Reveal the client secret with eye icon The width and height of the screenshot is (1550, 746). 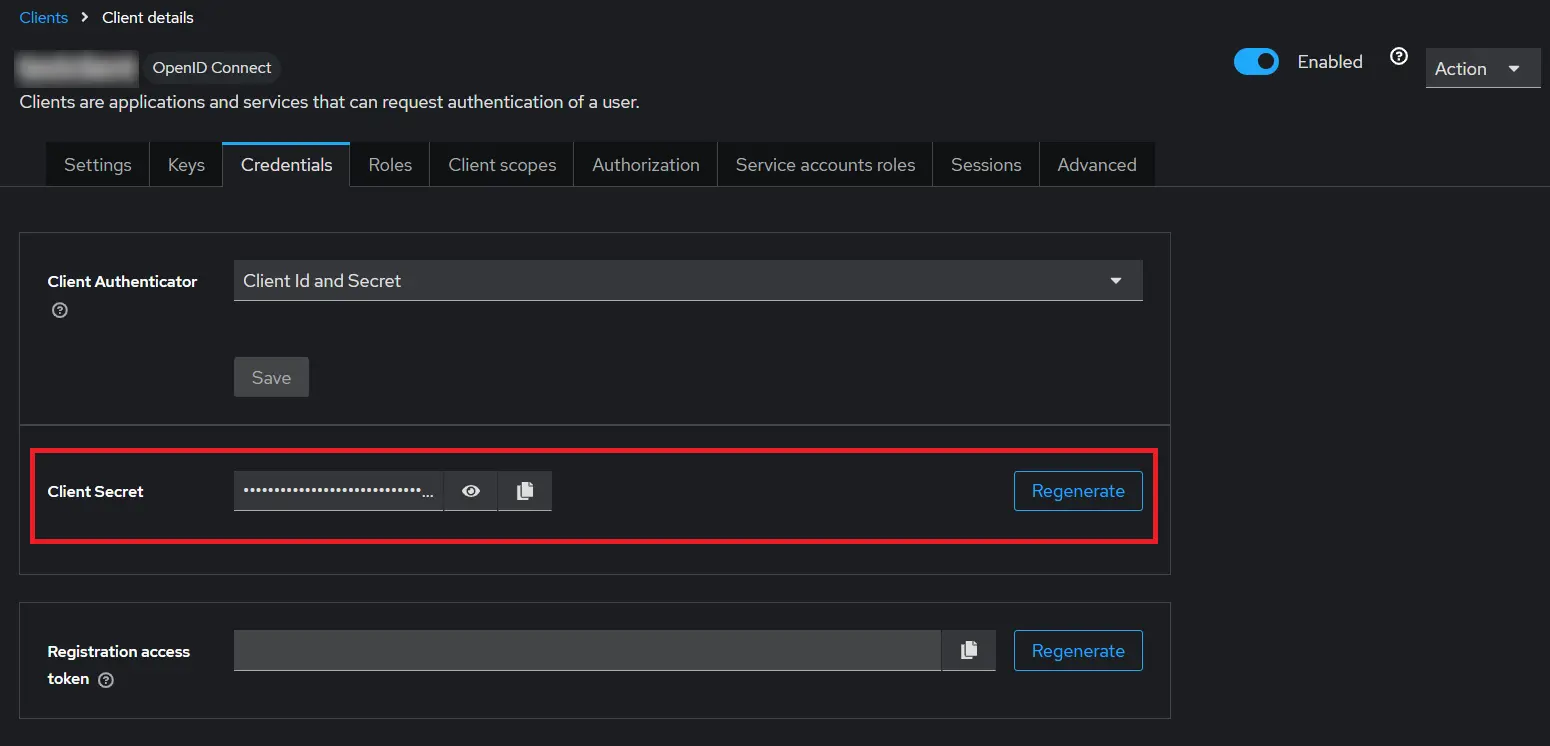coord(470,491)
